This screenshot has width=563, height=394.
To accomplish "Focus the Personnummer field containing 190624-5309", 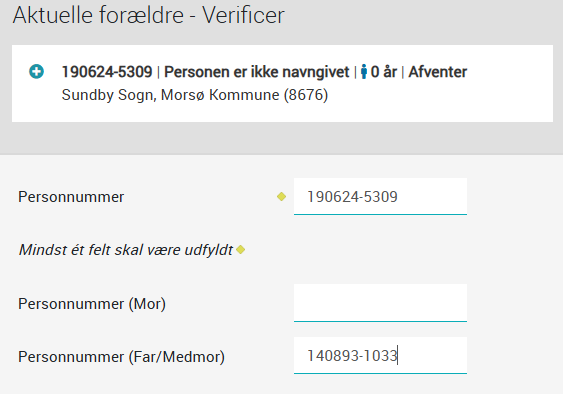I will pyautogui.click(x=380, y=196).
